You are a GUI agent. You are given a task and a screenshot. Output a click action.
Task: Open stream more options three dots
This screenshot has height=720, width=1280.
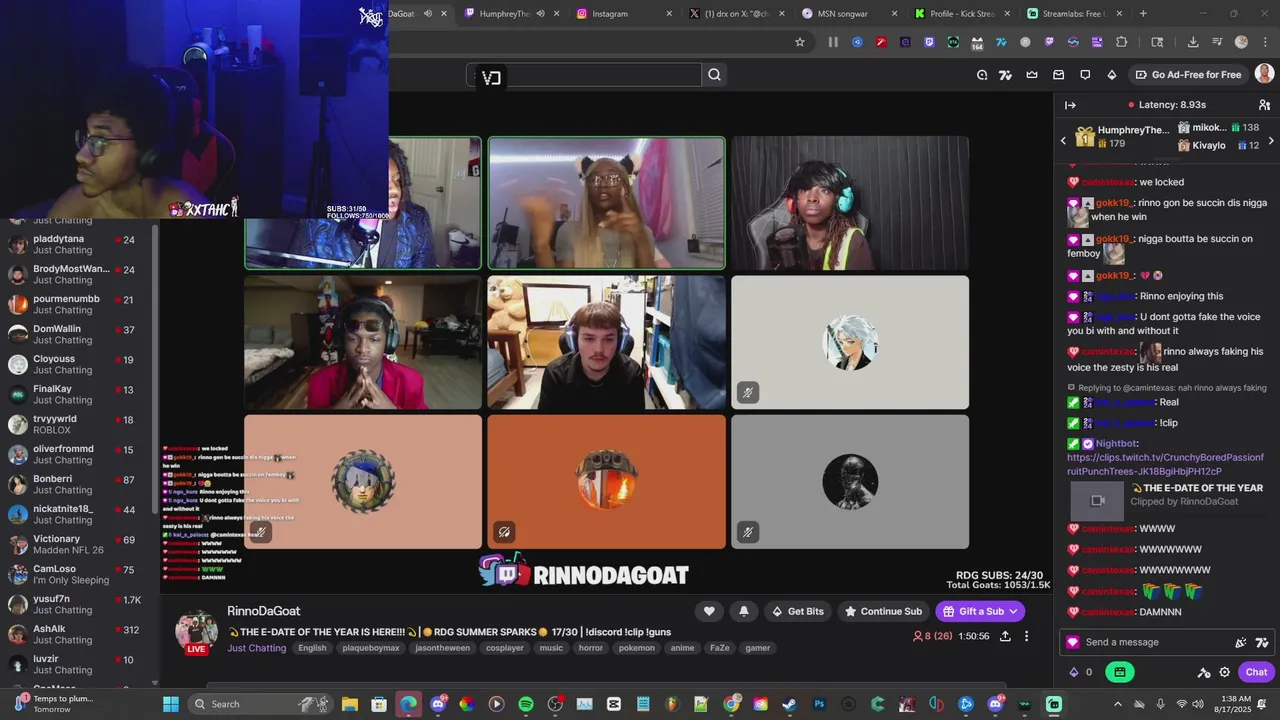1026,636
